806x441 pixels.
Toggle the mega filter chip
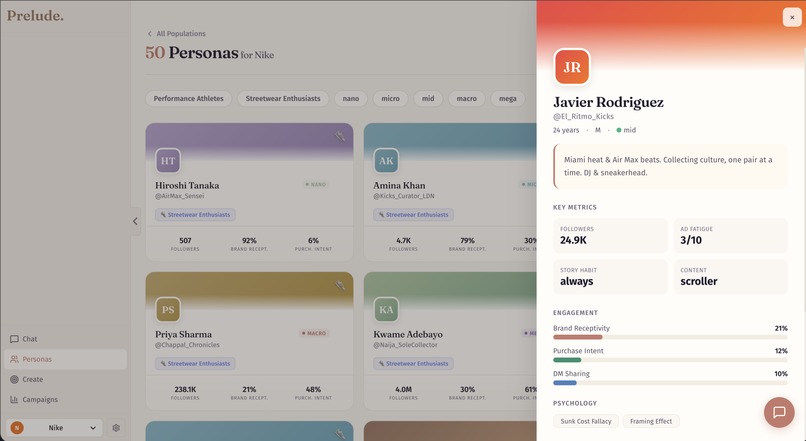pos(507,99)
